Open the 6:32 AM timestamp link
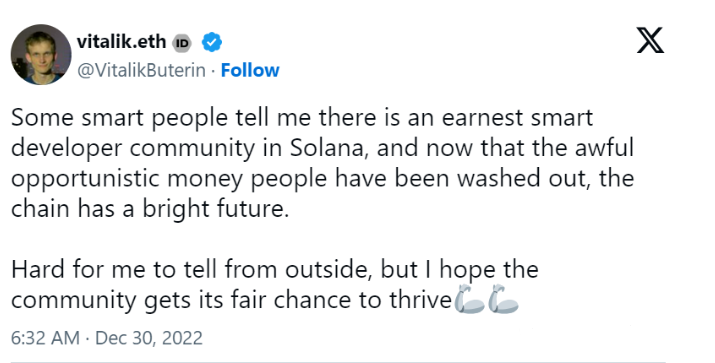 click(45, 338)
